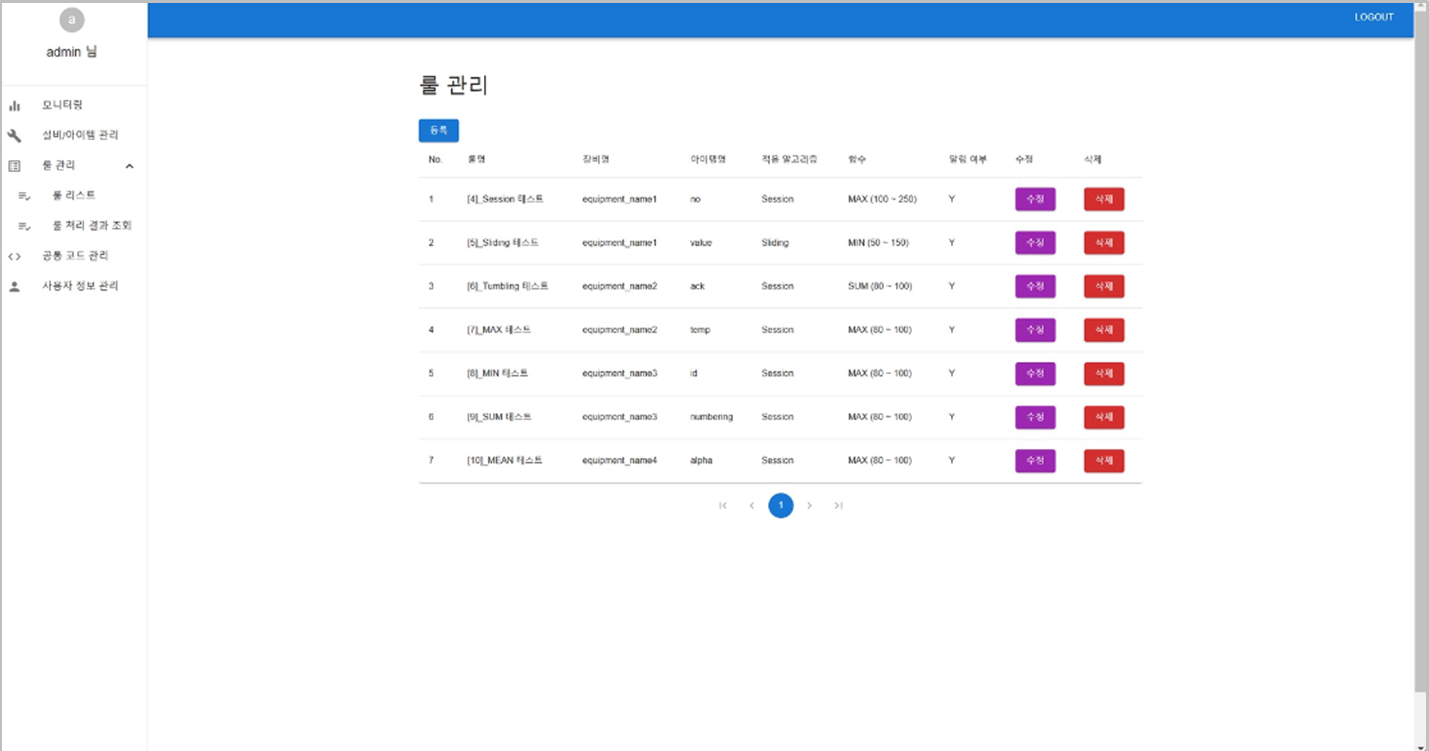Click the 아이템명 column header

[708, 159]
